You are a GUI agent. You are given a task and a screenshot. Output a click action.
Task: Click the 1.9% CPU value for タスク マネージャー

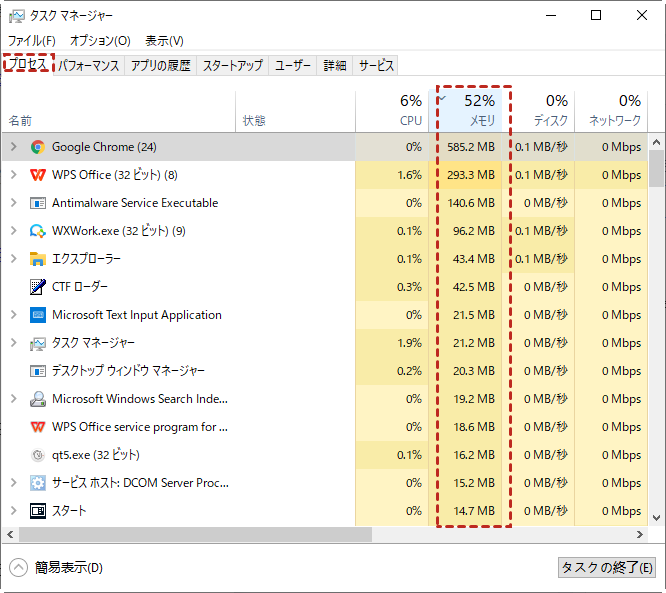(x=409, y=343)
